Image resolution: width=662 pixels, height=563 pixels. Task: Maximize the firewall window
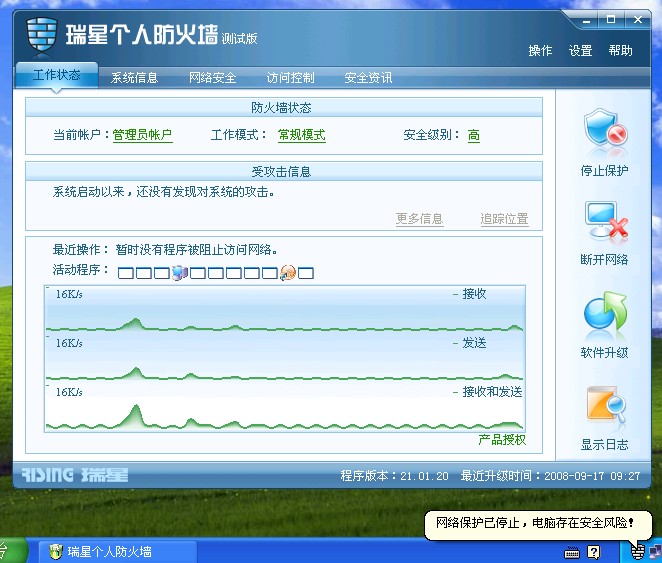tap(611, 20)
